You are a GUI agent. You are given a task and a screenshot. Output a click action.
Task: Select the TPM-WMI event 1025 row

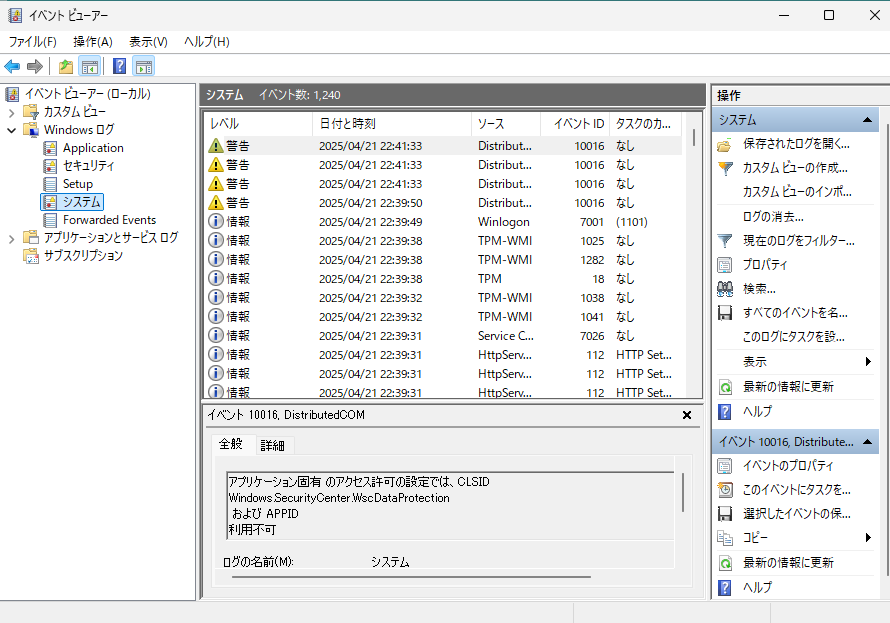click(443, 241)
